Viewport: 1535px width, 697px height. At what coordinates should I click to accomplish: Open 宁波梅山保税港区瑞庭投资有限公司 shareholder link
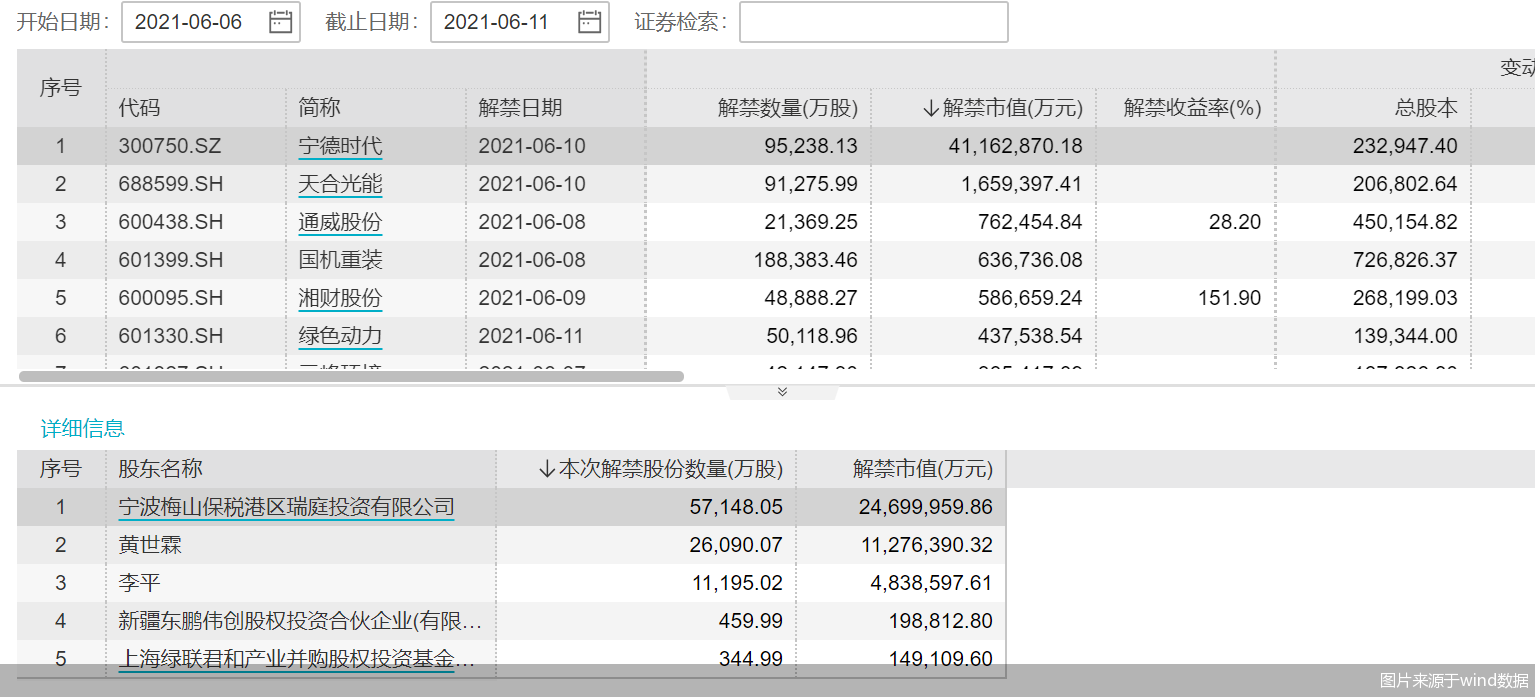coord(286,507)
